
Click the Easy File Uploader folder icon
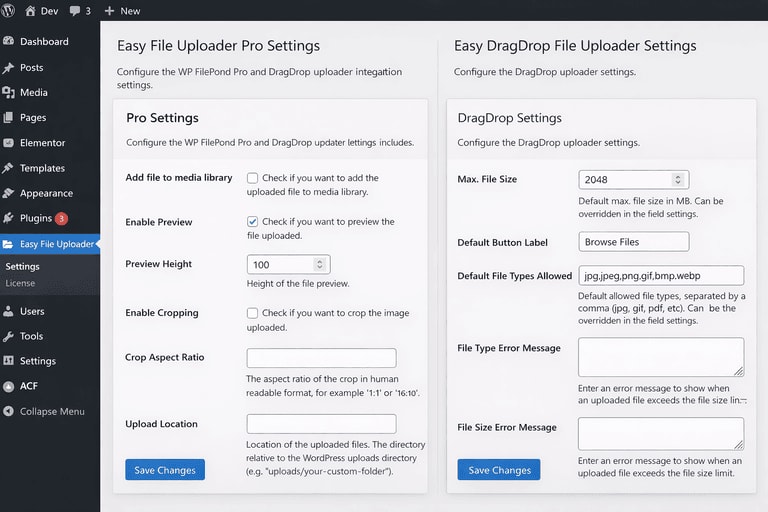(8, 244)
